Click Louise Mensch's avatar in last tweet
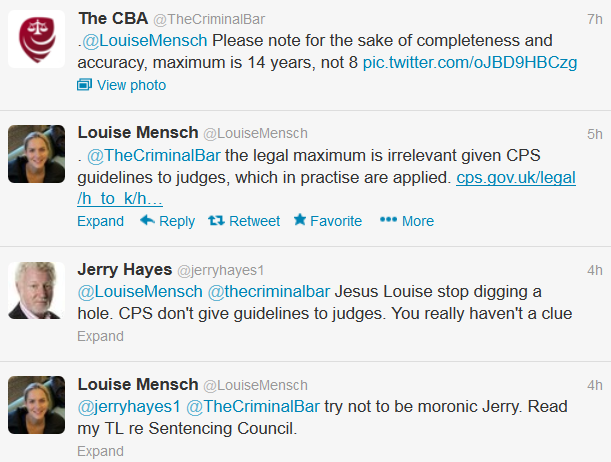Viewport: 611px width, 462px height. (37, 405)
